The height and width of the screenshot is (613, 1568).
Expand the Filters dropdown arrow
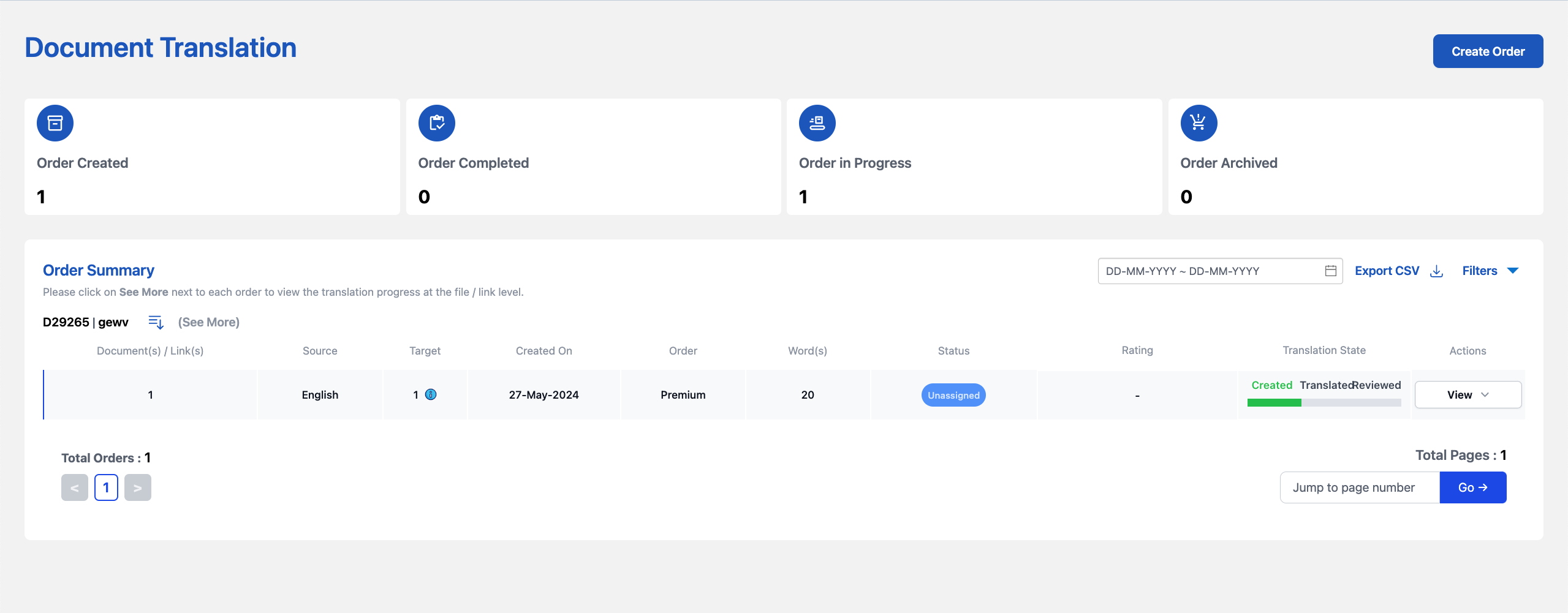tap(1513, 271)
